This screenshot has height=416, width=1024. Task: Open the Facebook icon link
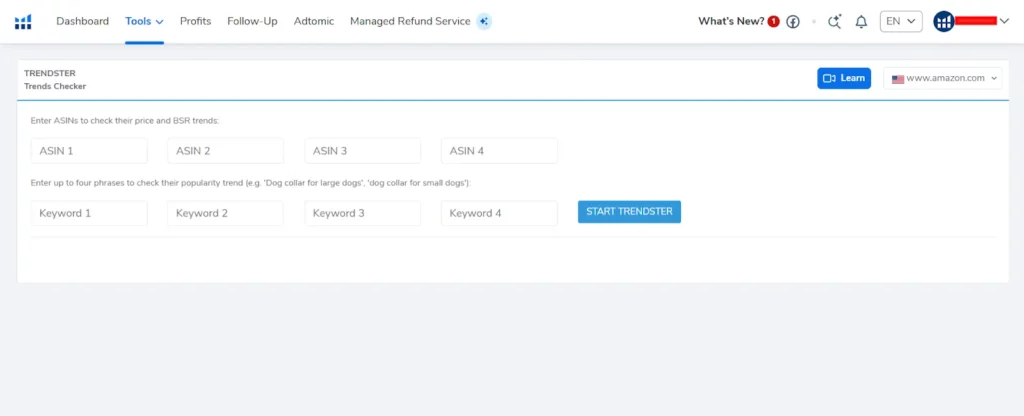793,22
